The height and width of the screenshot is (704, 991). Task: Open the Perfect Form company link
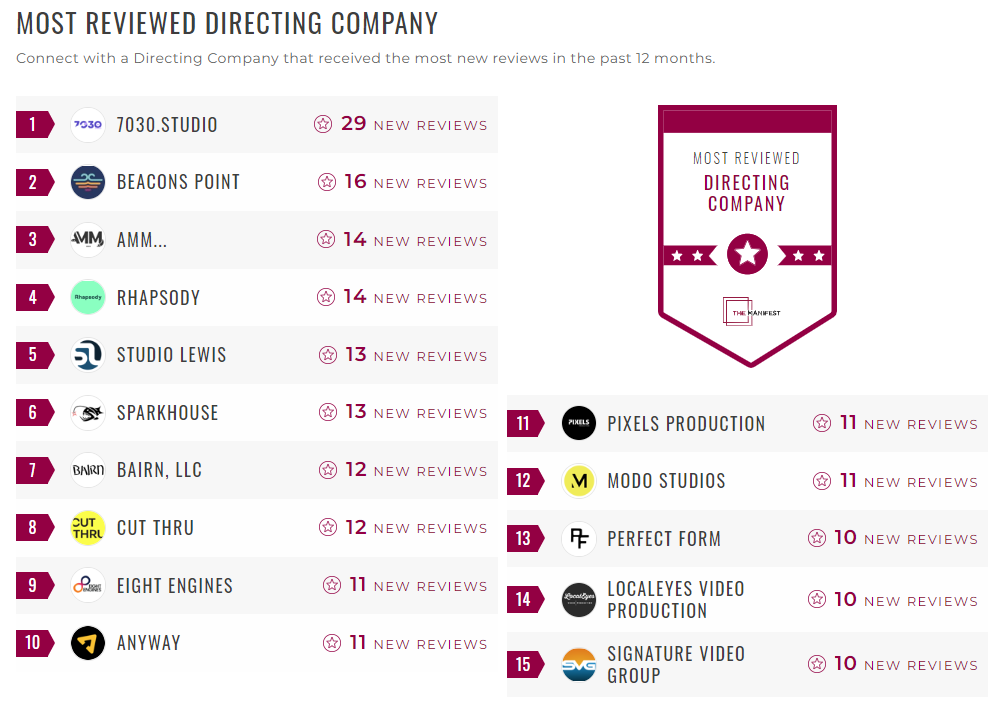click(663, 539)
